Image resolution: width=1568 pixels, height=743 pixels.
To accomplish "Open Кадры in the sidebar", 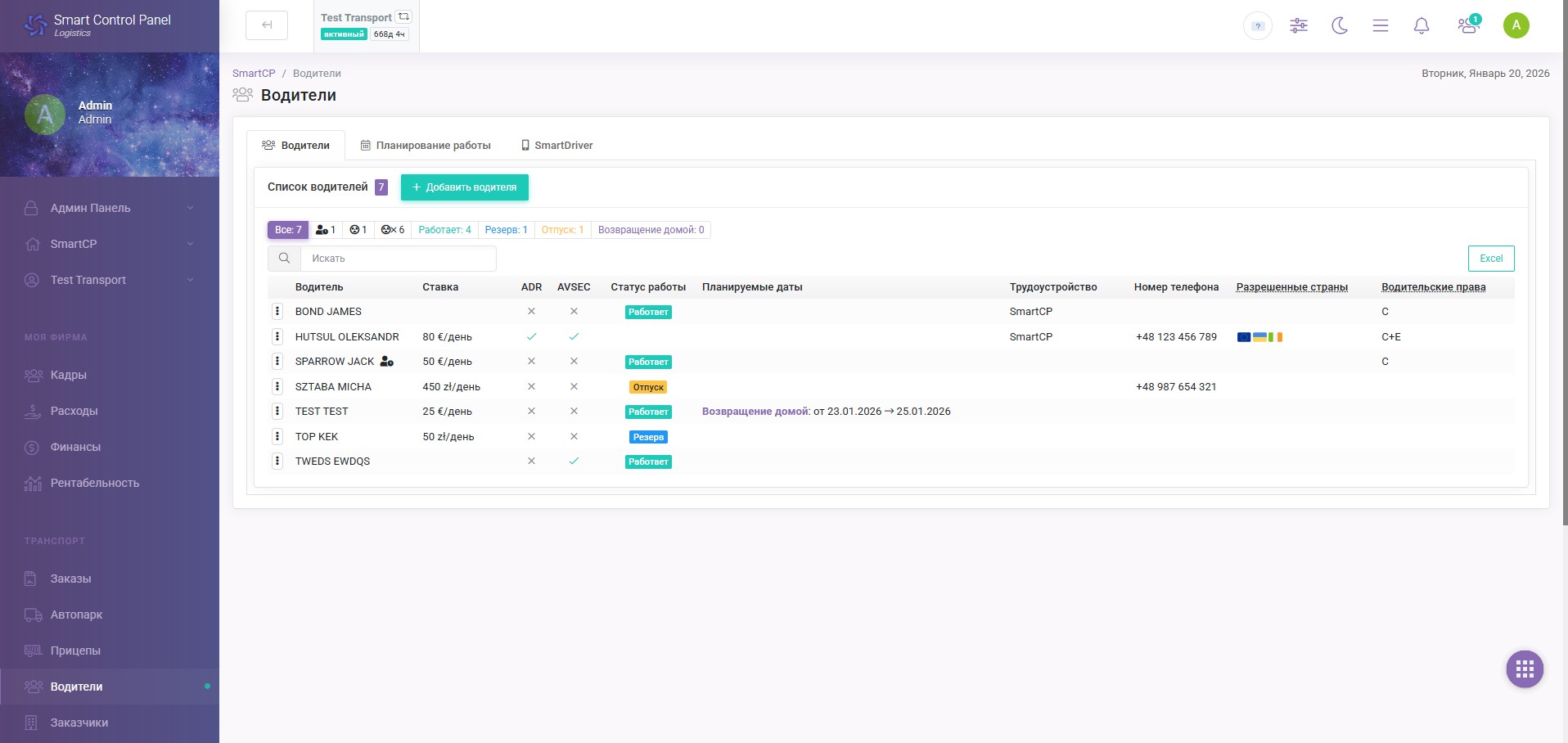I will pos(110,375).
